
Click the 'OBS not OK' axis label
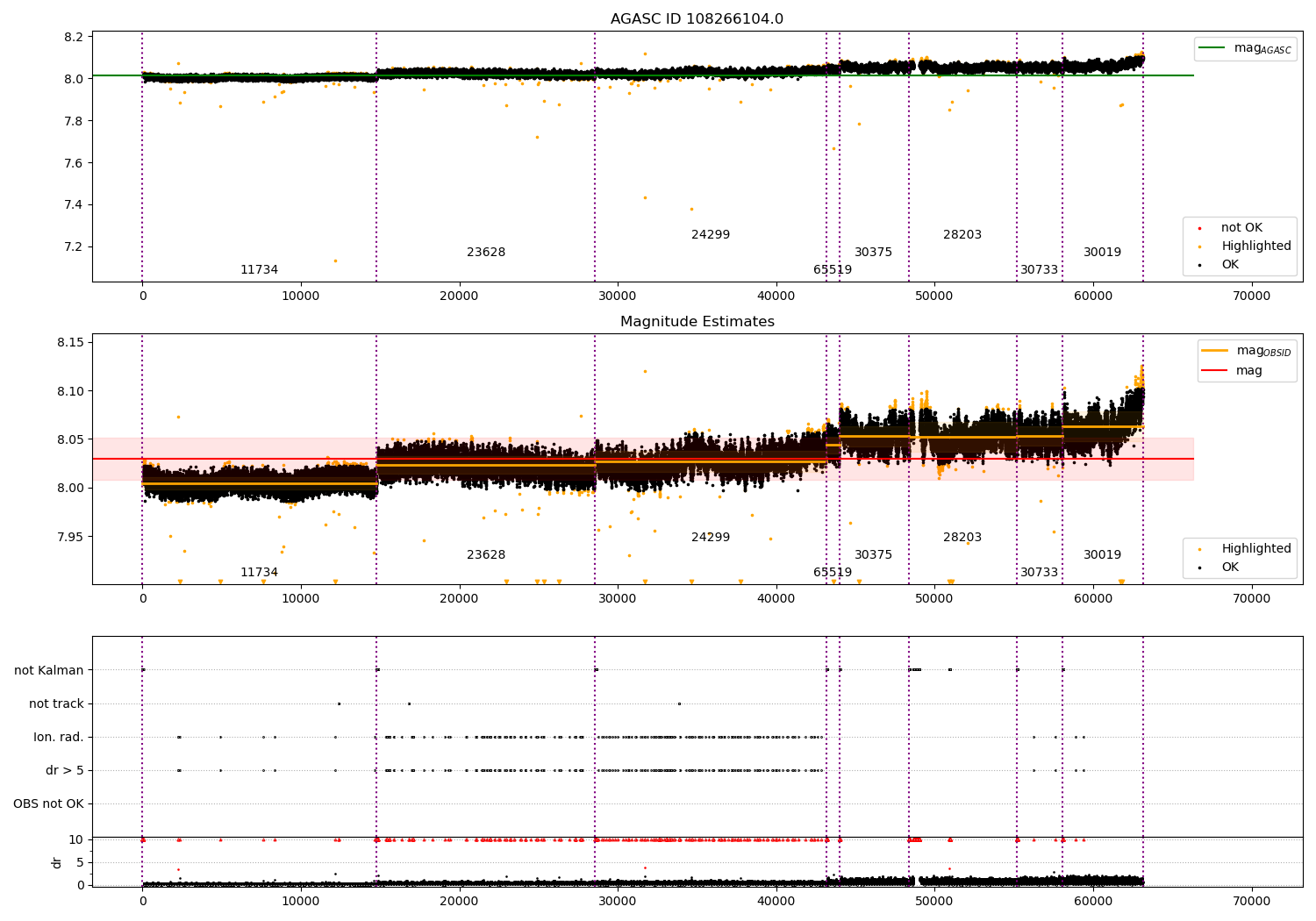(x=48, y=804)
